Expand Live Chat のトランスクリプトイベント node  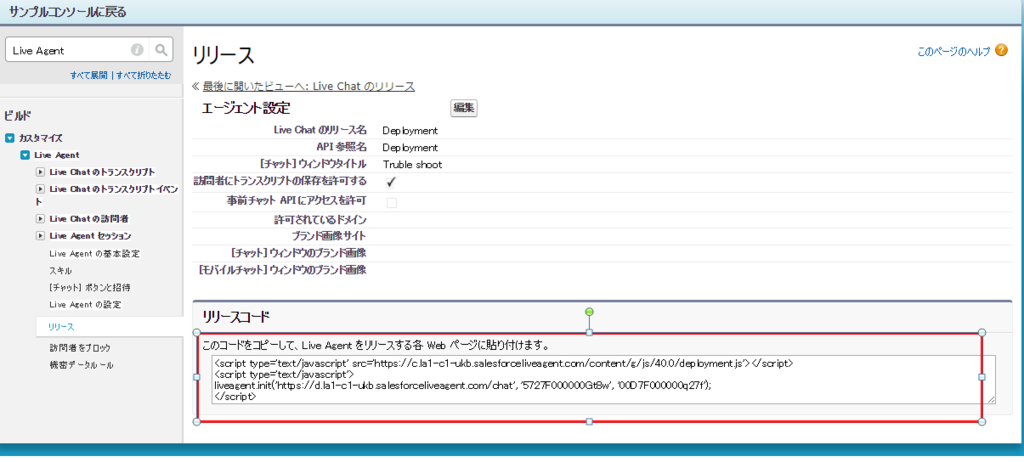tap(40, 189)
